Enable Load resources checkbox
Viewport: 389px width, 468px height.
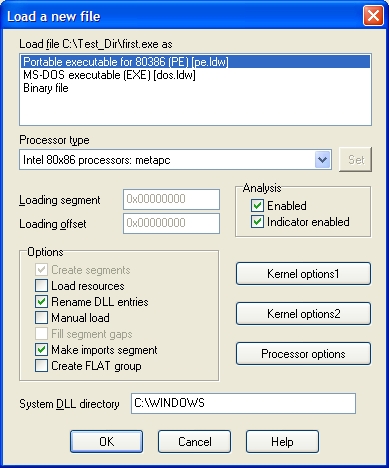(x=41, y=286)
